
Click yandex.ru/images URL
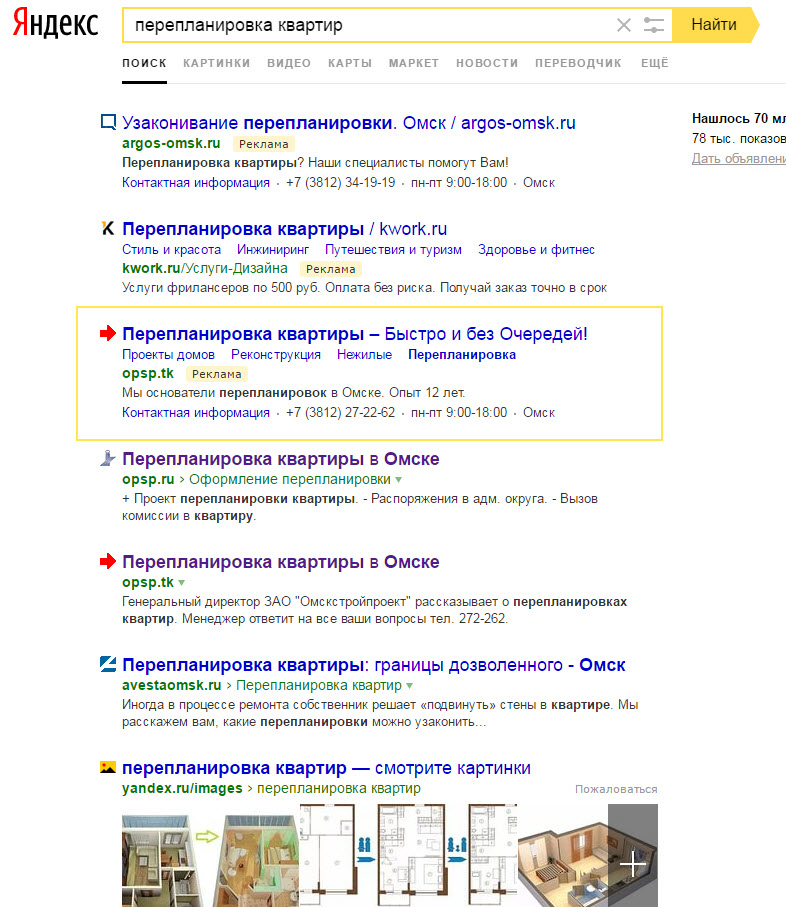tap(182, 788)
